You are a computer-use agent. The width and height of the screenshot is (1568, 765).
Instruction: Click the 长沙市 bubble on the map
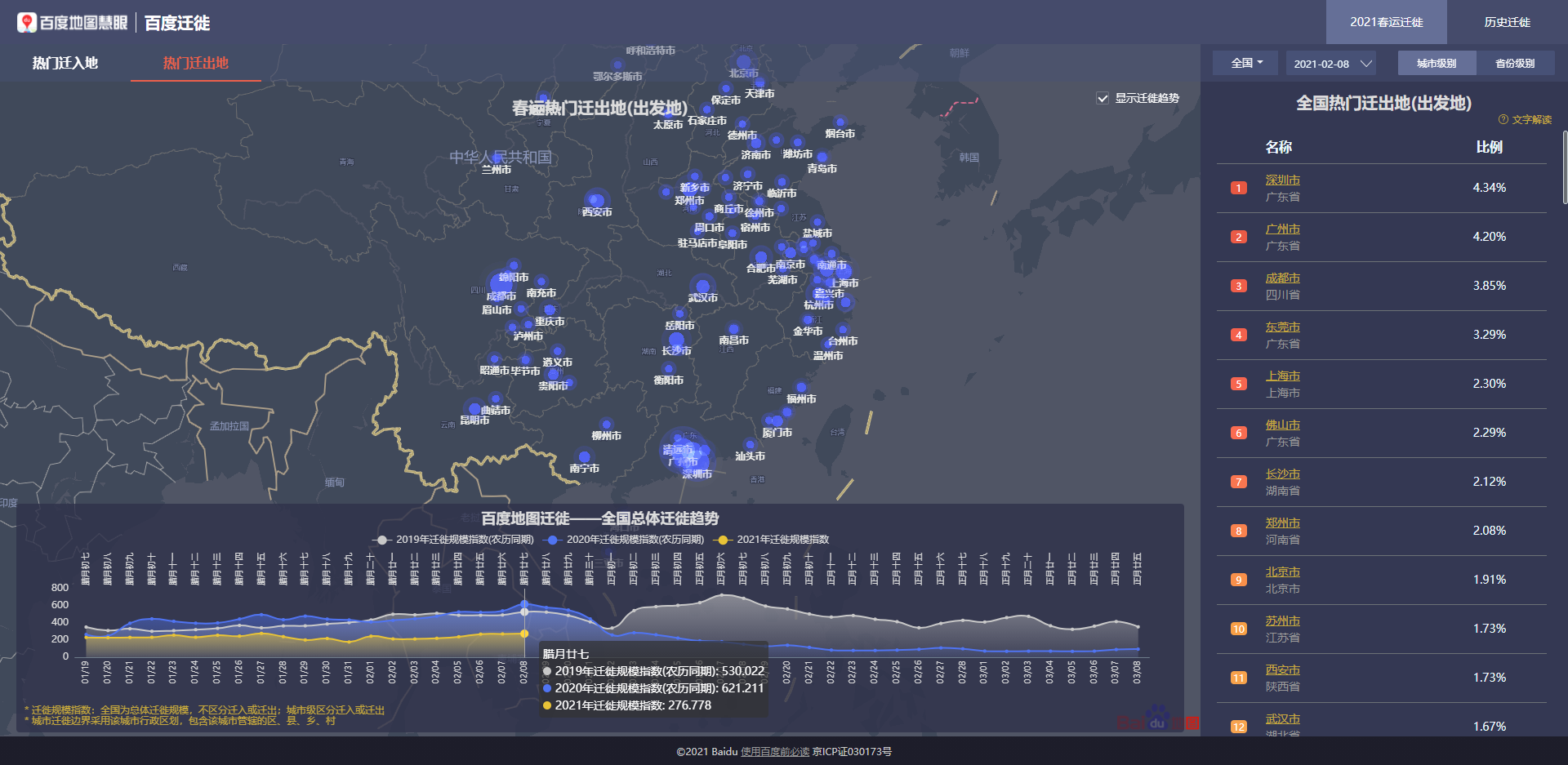click(676, 340)
